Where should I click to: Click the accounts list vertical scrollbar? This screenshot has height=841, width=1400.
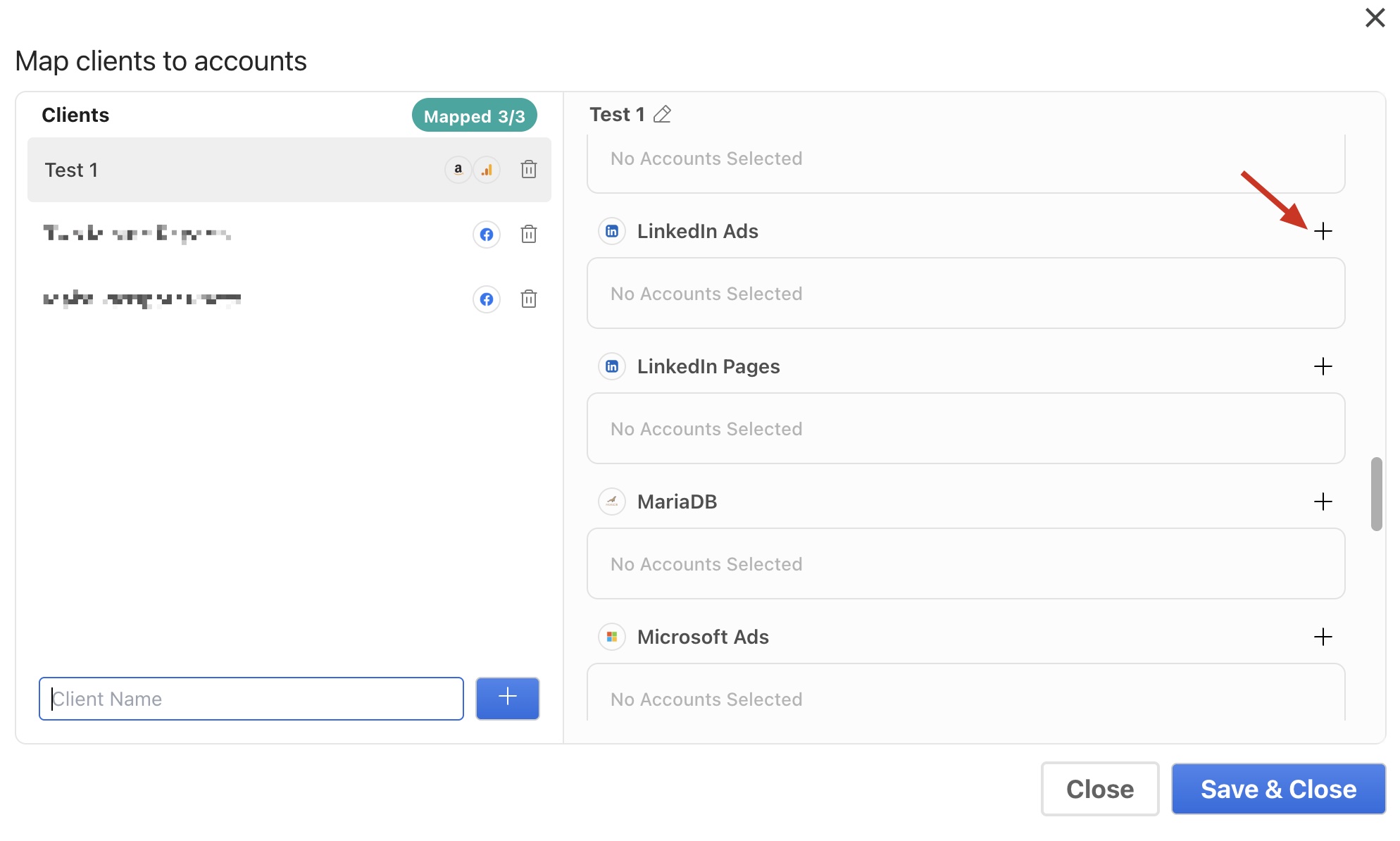tap(1376, 494)
